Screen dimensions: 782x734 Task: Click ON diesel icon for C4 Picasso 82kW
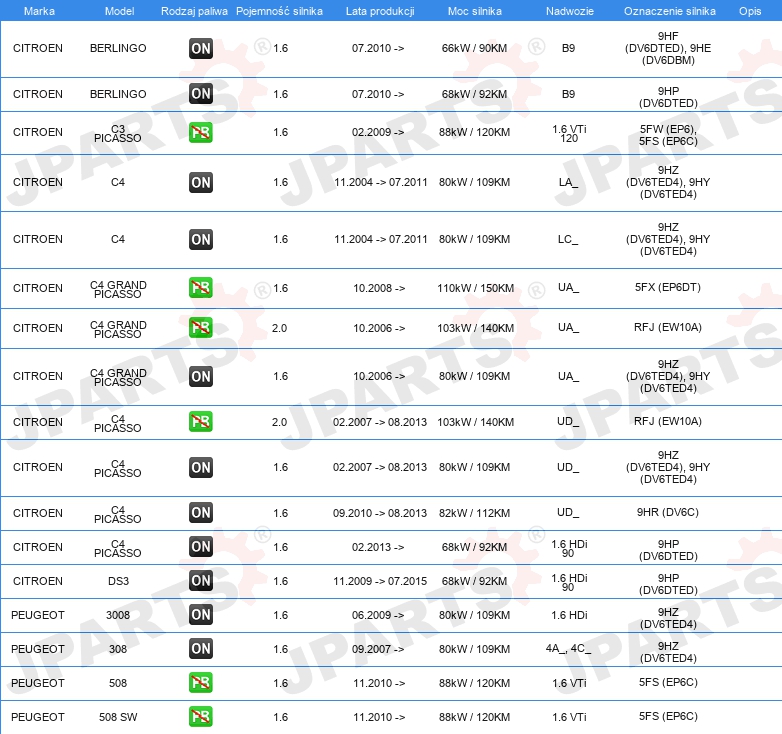pos(201,513)
